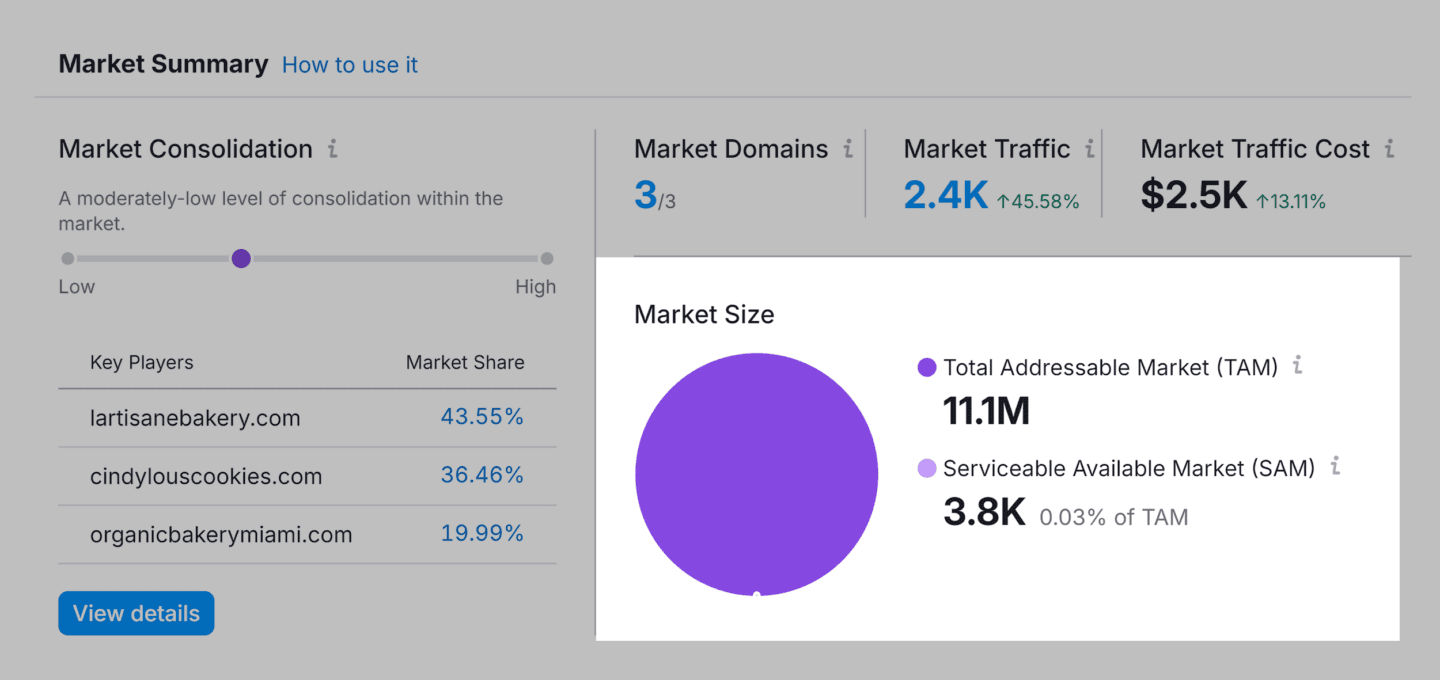1440x680 pixels.
Task: Click the 19.99% market share value
Action: (482, 533)
